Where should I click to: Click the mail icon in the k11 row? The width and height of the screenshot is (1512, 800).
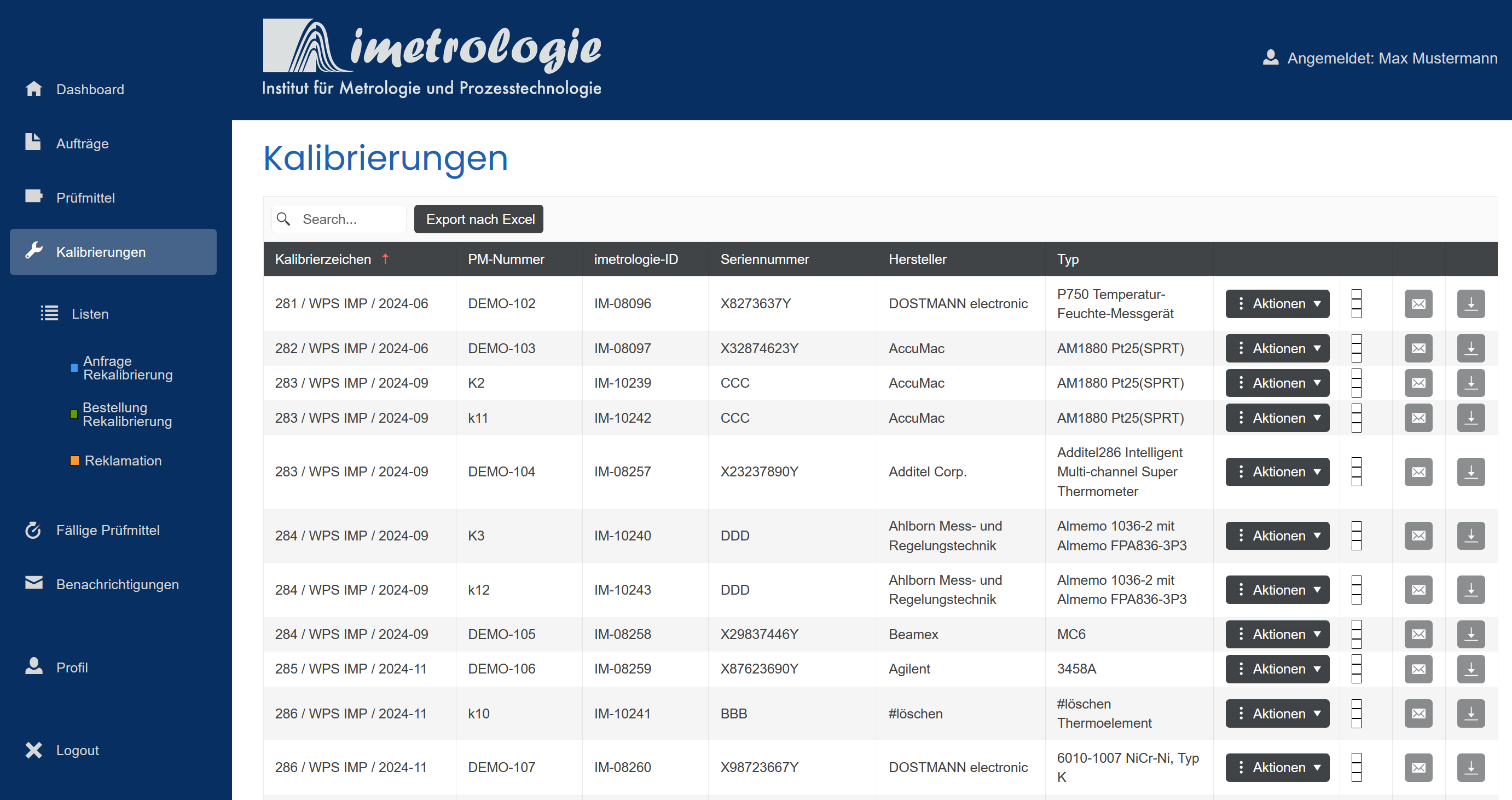1418,418
